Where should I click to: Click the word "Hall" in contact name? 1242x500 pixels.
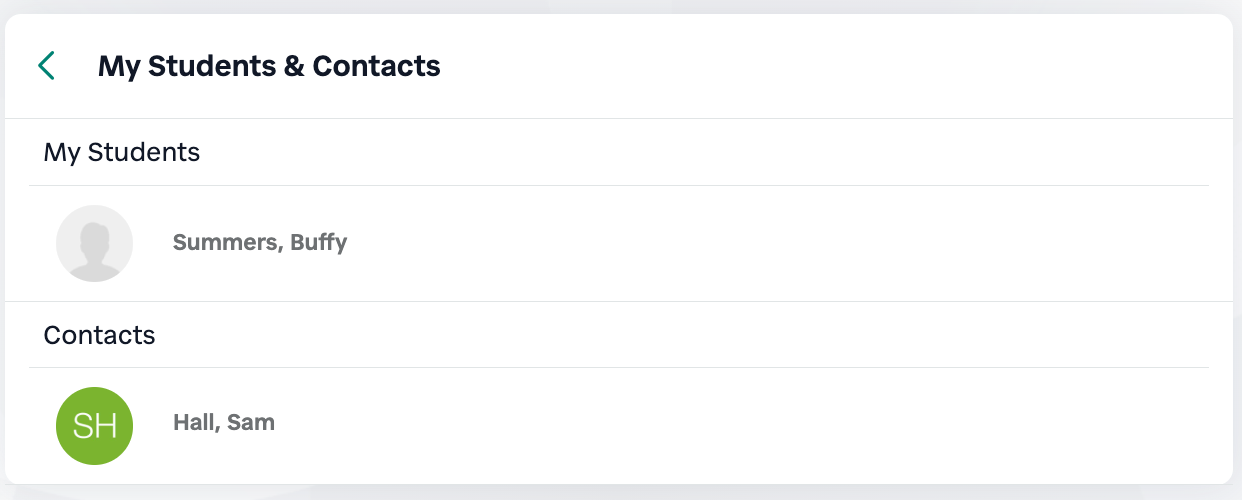pyautogui.click(x=194, y=423)
